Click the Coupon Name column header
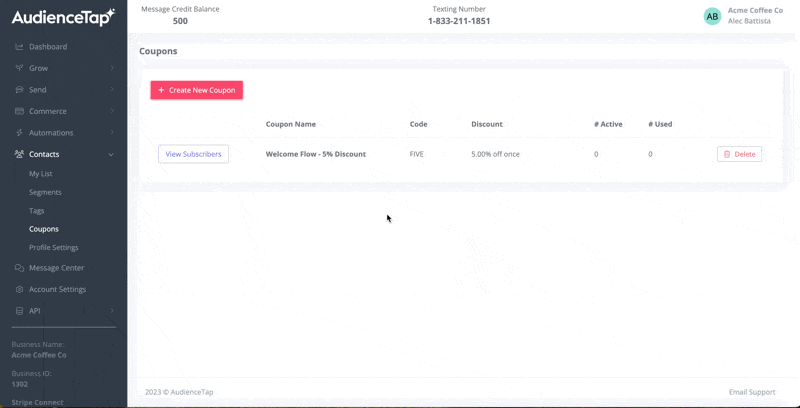Viewport: 800px width, 408px height. click(x=291, y=124)
